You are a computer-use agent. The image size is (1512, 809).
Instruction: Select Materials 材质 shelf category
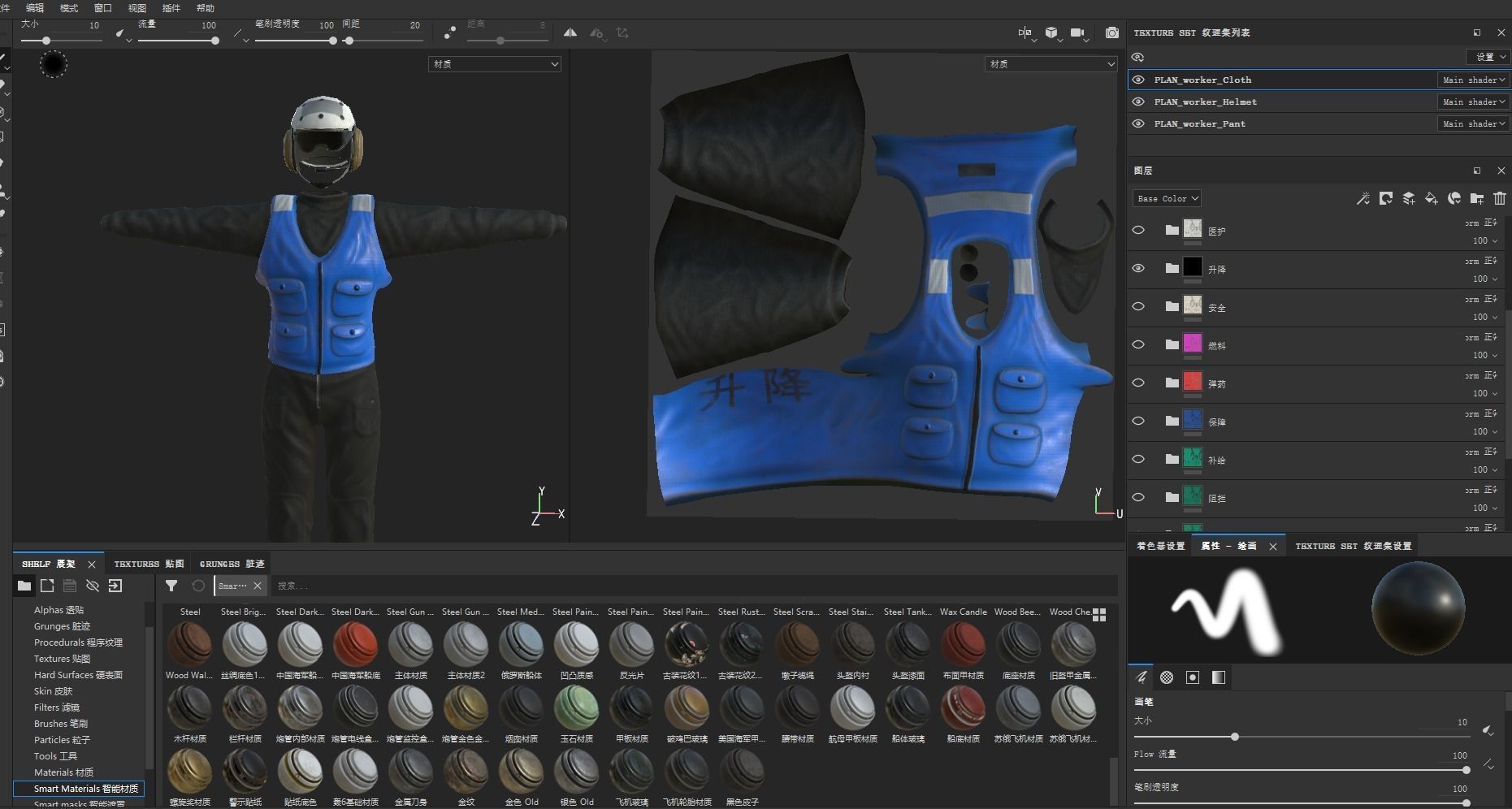coord(63,772)
